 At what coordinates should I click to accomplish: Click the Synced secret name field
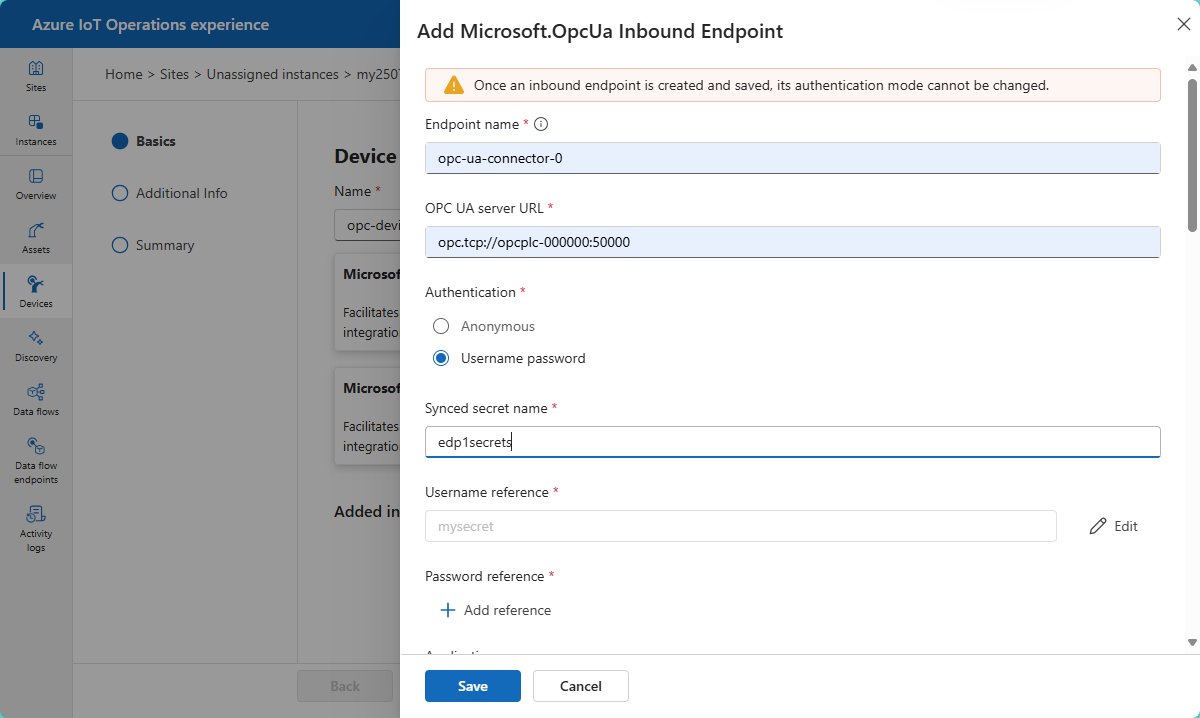point(792,442)
